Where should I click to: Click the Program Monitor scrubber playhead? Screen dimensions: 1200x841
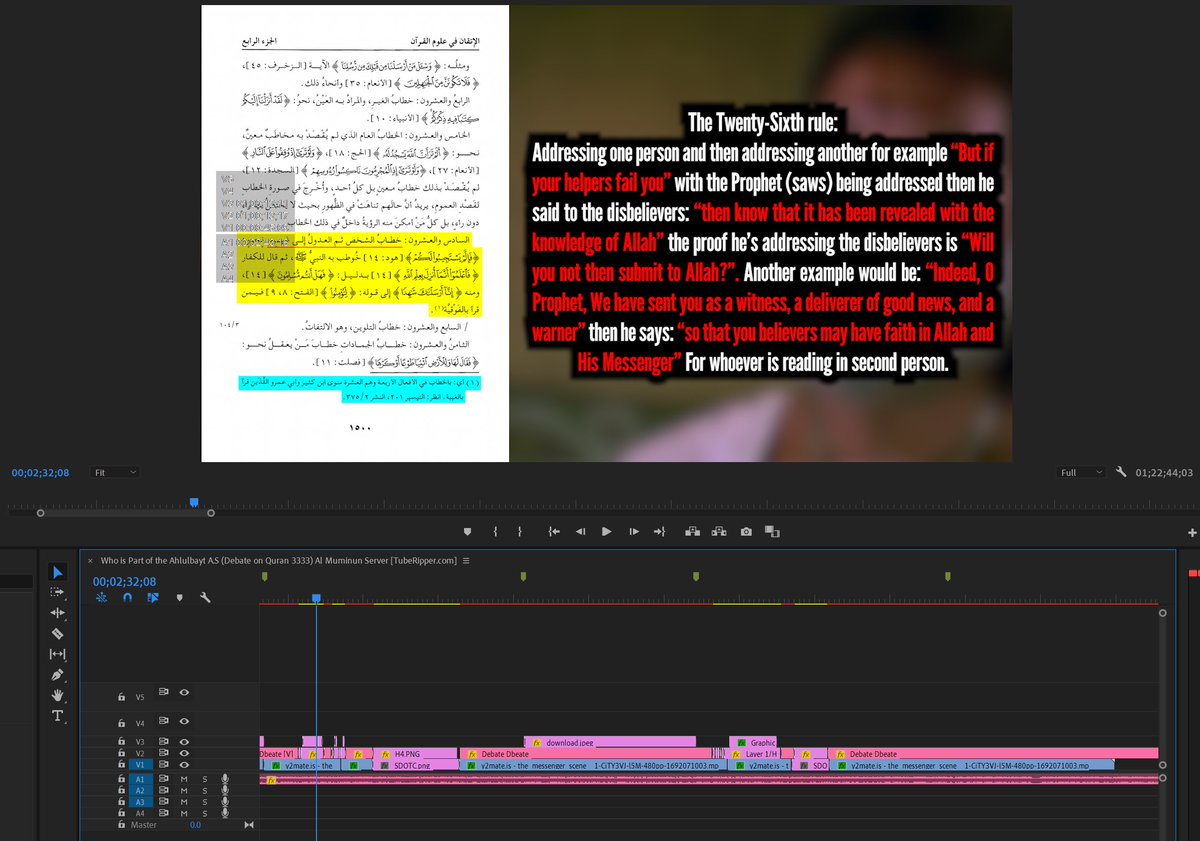click(x=194, y=502)
